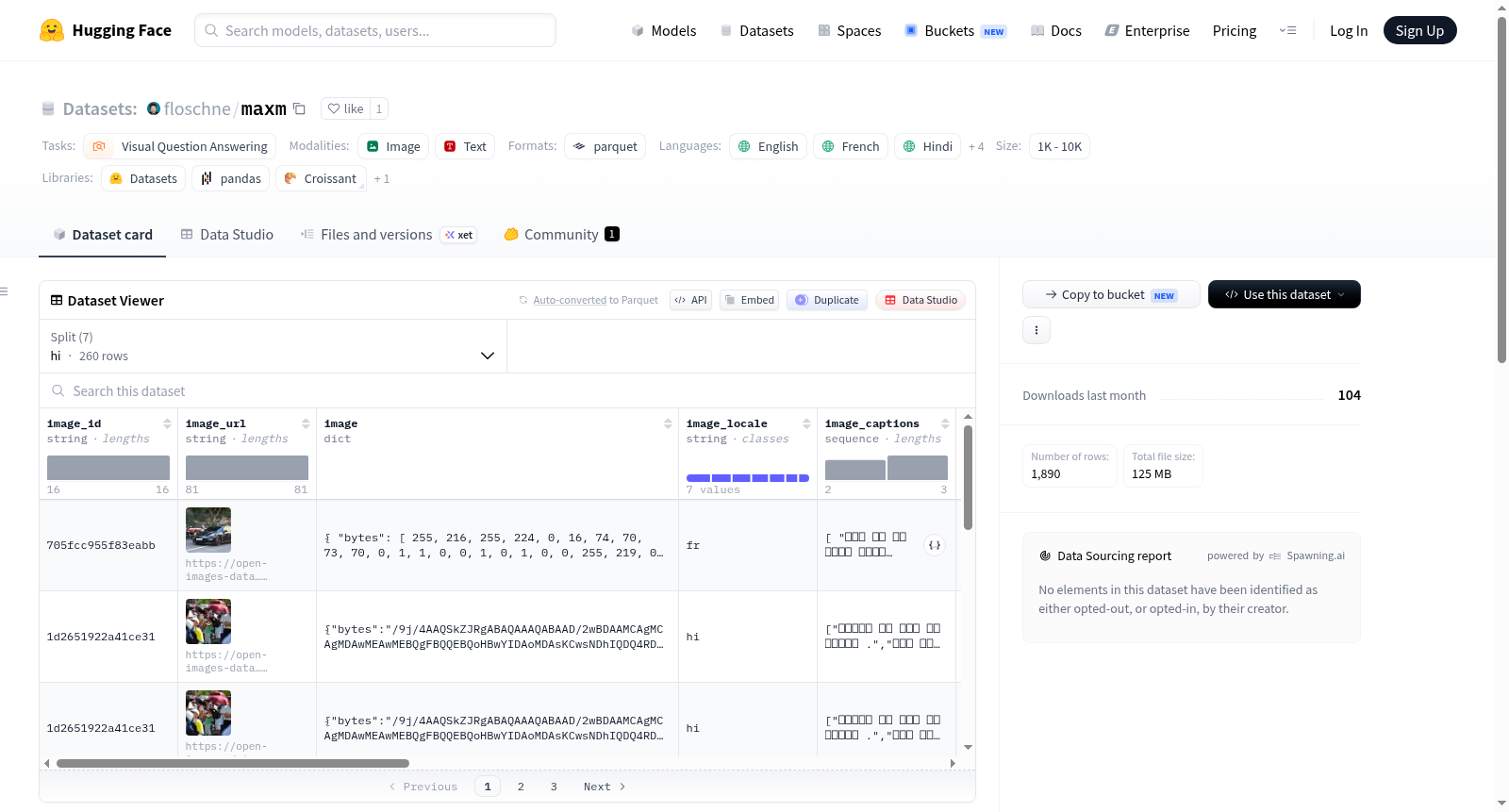The height and width of the screenshot is (812, 1509).
Task: Open the expand cell braces icon in captions
Action: (x=935, y=545)
